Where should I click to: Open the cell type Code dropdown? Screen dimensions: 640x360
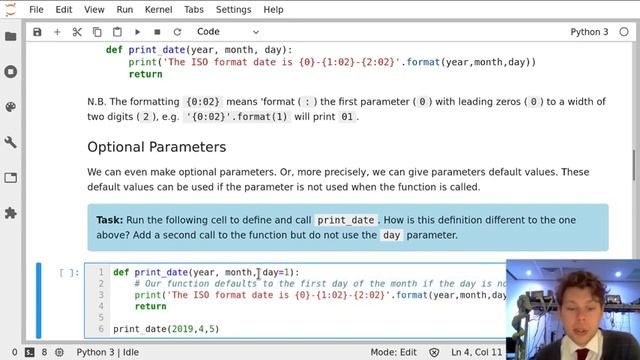click(x=228, y=32)
